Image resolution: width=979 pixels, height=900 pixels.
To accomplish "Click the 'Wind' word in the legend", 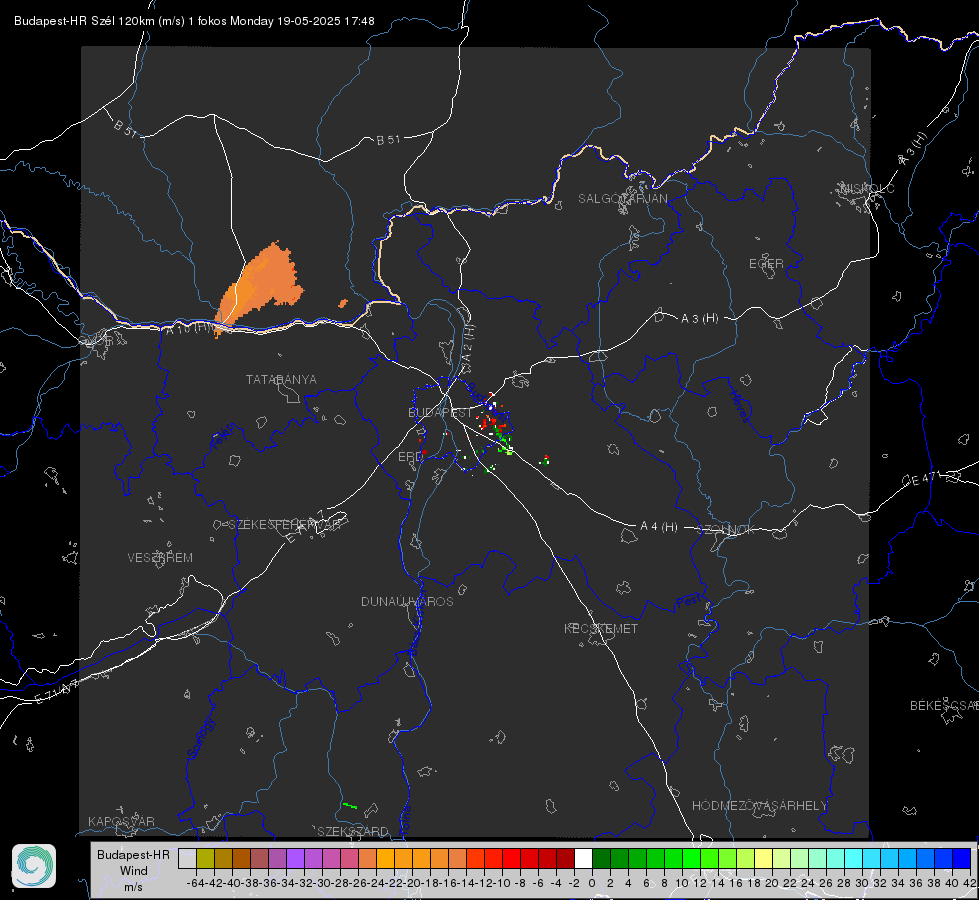I will 134,871.
